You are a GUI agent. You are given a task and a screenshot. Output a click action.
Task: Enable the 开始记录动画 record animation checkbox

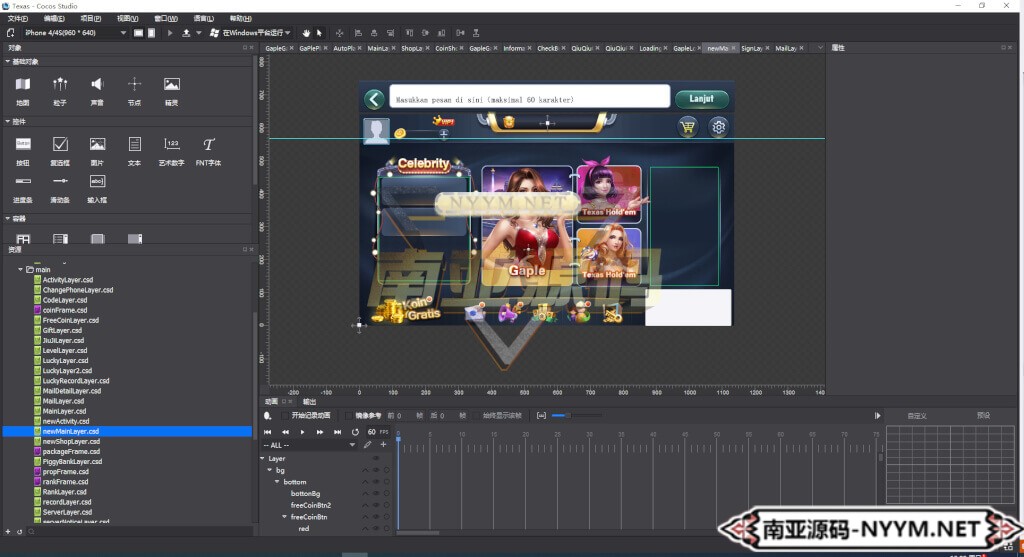[283, 415]
